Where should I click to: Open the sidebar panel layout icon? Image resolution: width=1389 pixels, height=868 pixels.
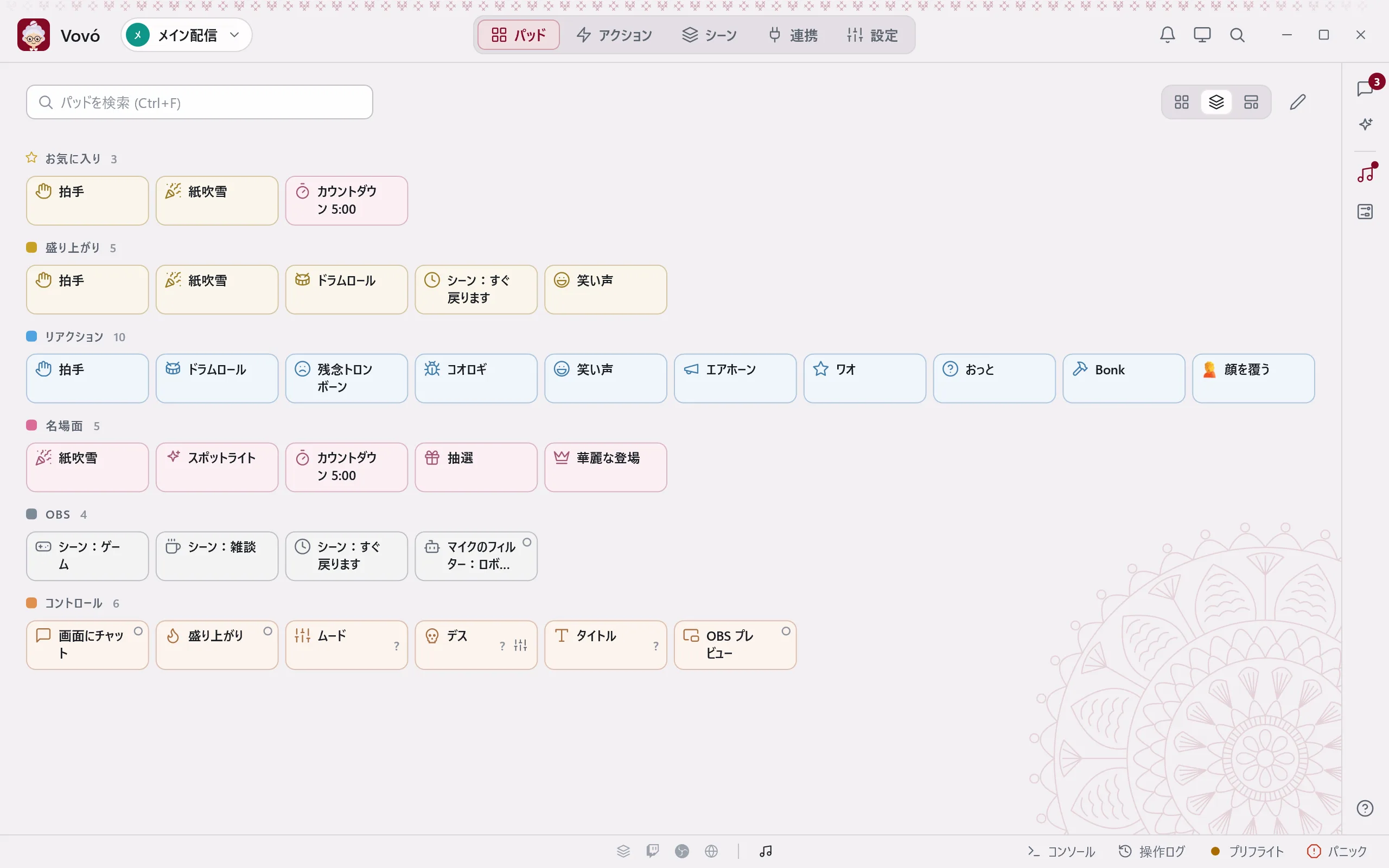(x=1366, y=211)
